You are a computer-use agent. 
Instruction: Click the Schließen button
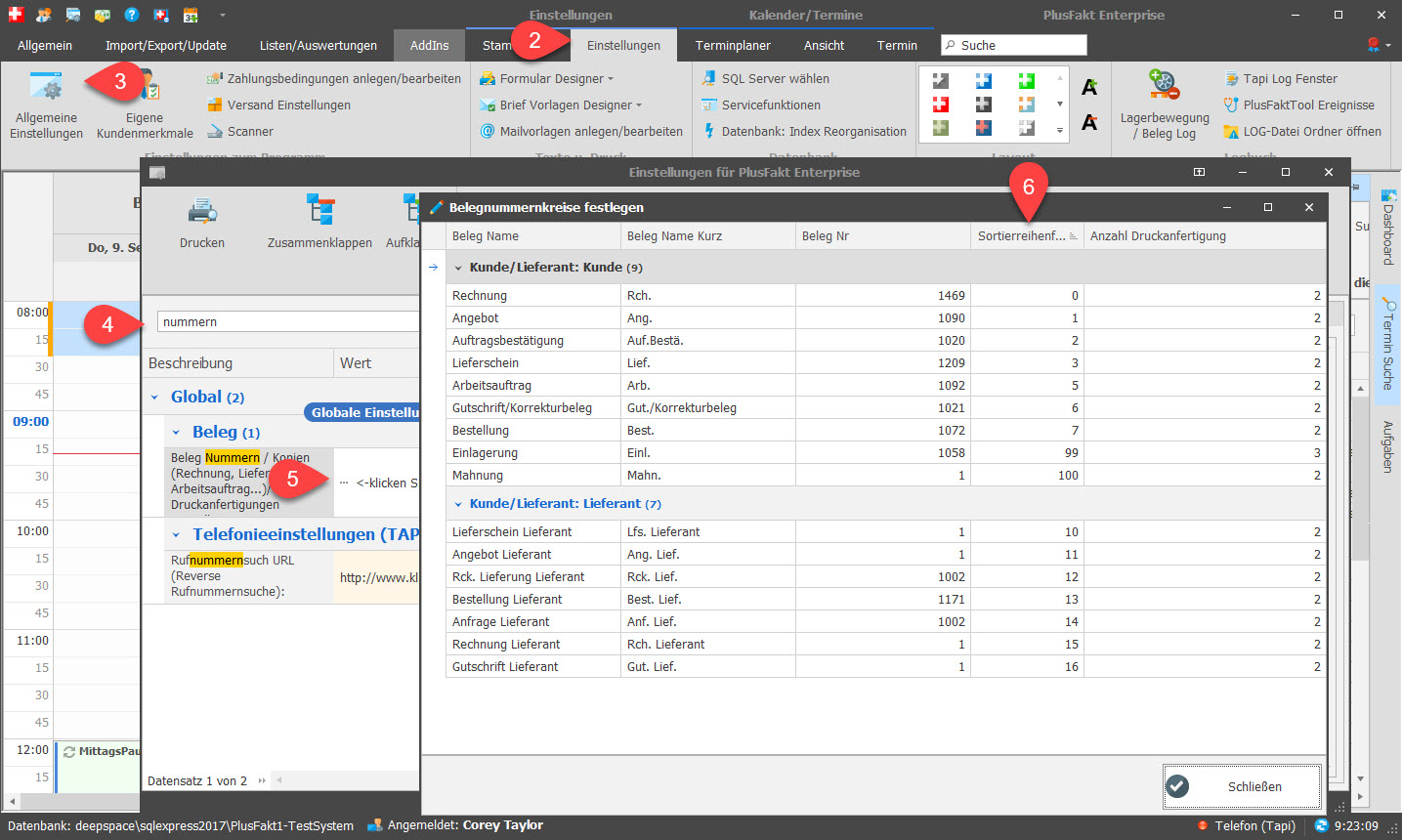pos(1242,786)
